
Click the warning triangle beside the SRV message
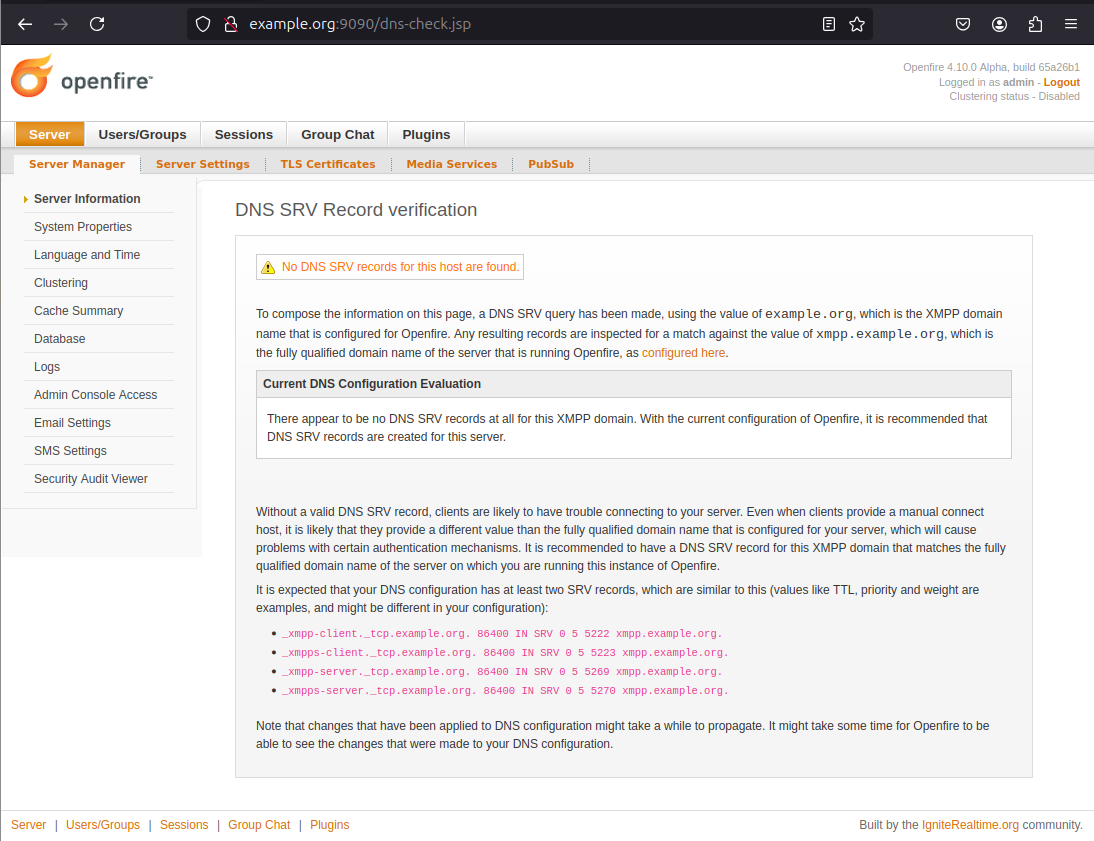click(x=268, y=266)
